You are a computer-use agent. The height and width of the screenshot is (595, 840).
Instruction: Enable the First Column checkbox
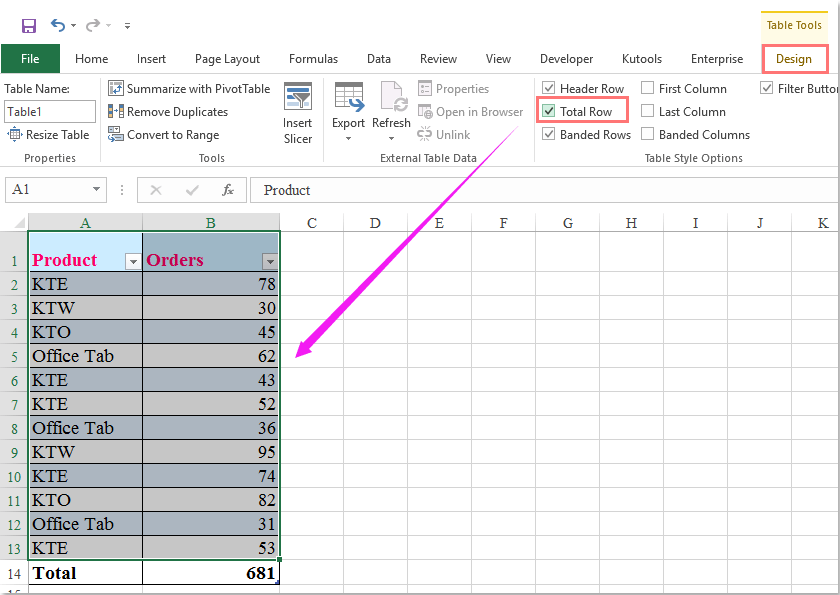pyautogui.click(x=647, y=88)
